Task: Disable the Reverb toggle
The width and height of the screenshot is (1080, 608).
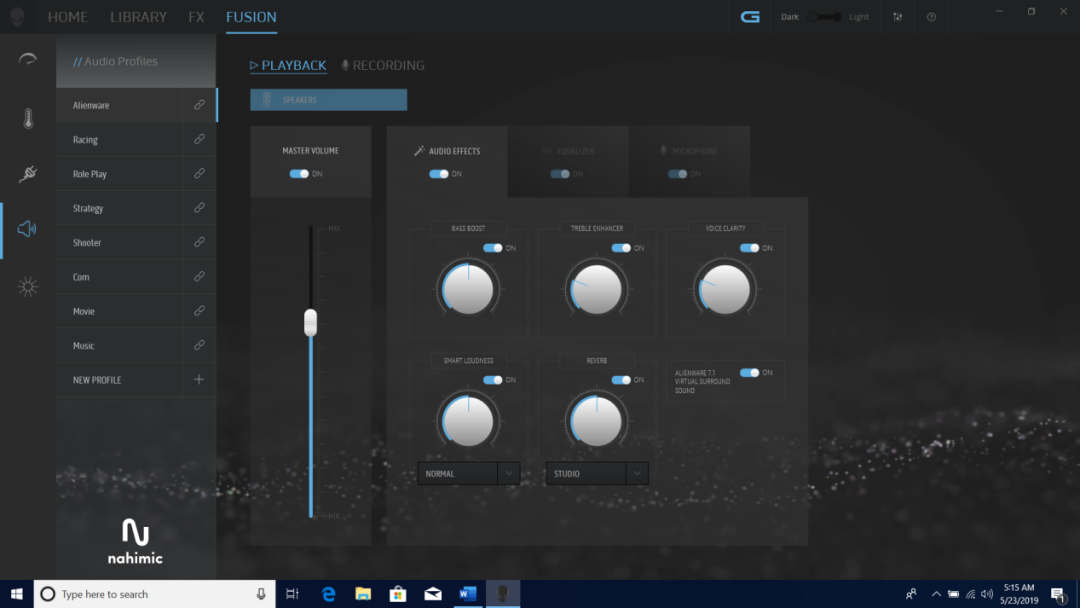Action: coord(621,379)
